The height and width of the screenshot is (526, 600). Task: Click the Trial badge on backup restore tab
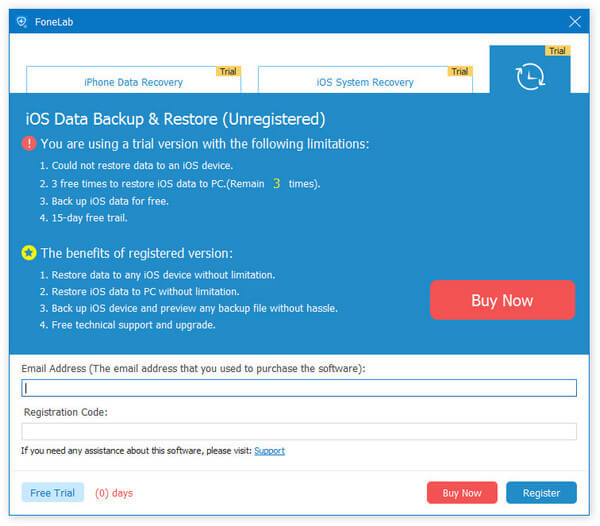(x=558, y=51)
